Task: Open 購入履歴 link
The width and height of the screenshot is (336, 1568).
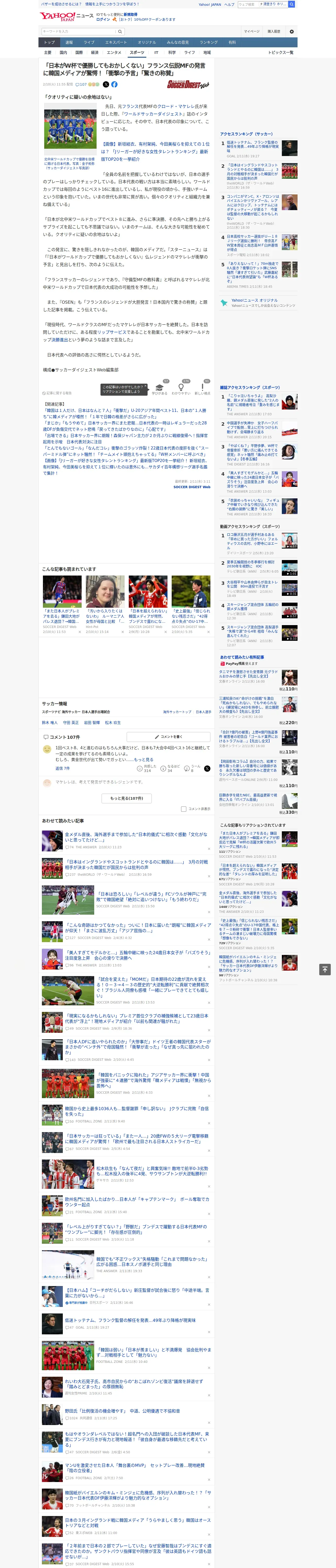Action: click(274, 31)
